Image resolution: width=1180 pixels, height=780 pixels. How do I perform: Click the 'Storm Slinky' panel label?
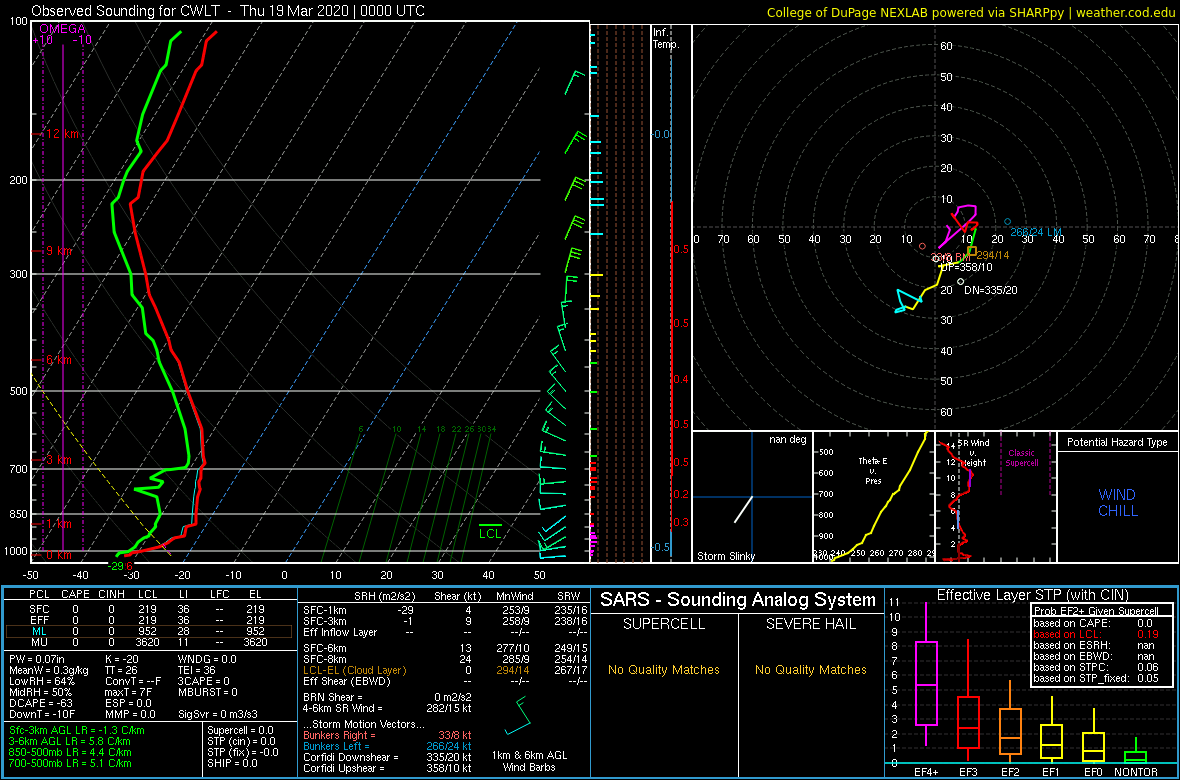point(727,556)
